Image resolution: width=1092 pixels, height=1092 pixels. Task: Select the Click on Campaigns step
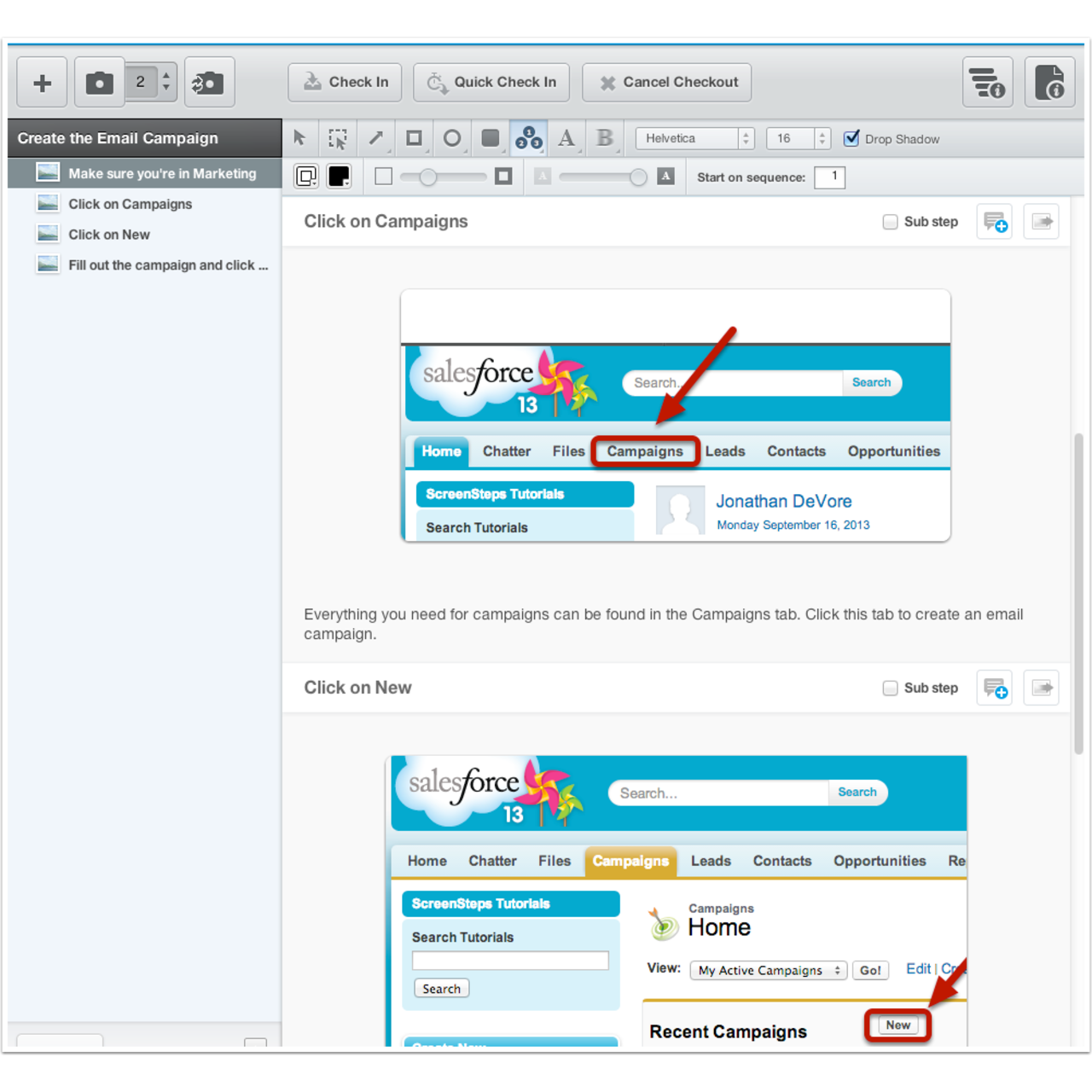[x=130, y=204]
